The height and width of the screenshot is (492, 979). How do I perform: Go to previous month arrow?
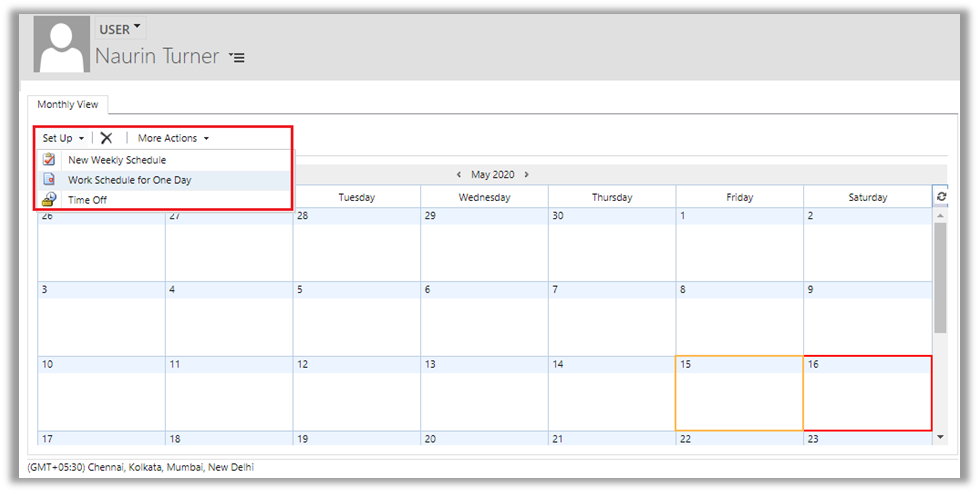pyautogui.click(x=458, y=174)
